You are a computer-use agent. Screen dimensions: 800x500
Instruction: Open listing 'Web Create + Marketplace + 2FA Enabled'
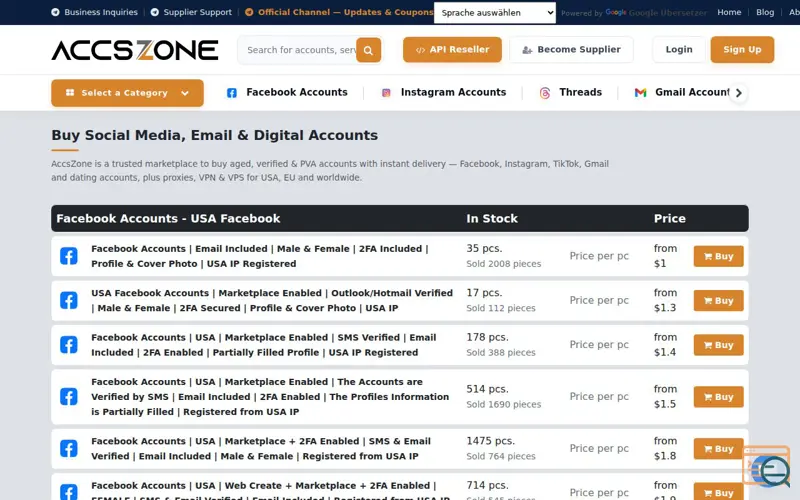270,491
